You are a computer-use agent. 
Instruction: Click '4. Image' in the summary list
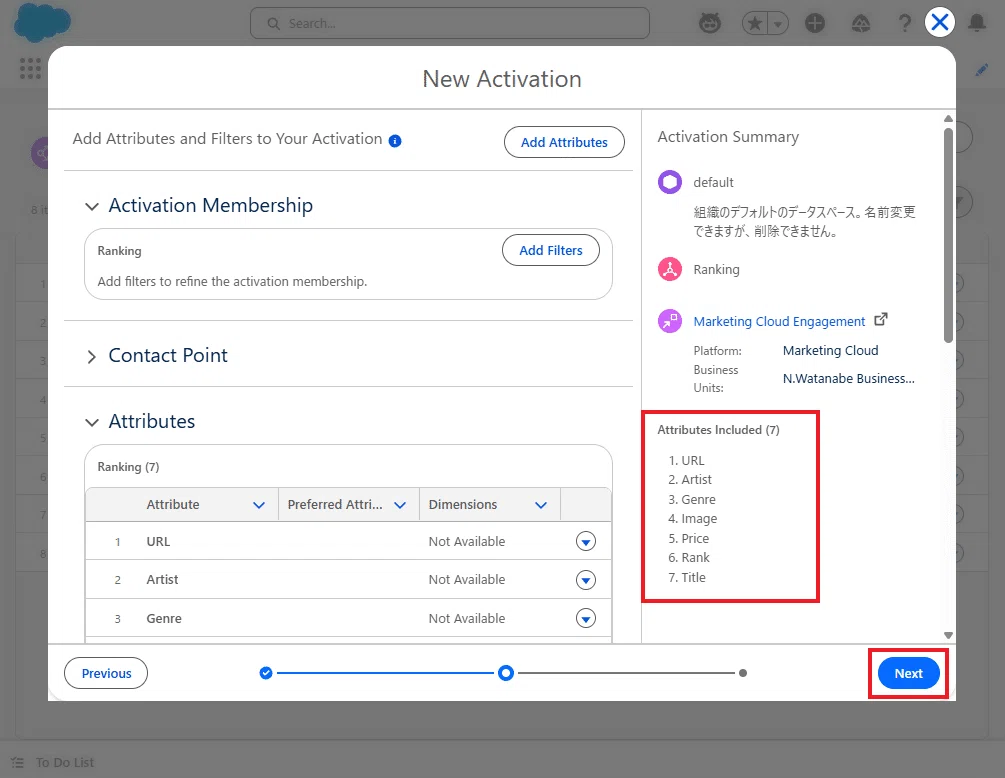tap(693, 518)
